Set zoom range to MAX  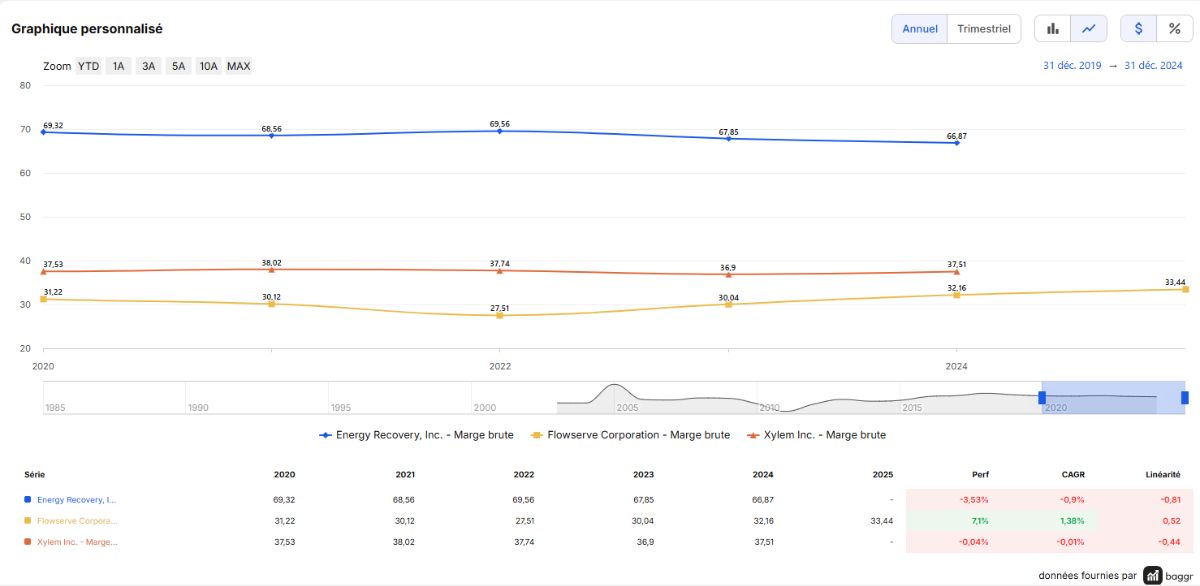click(x=239, y=66)
